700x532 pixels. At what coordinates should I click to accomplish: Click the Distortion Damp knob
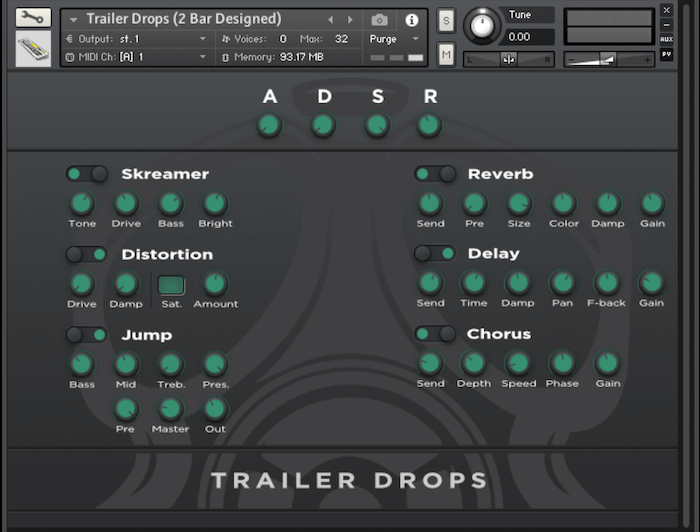126,284
